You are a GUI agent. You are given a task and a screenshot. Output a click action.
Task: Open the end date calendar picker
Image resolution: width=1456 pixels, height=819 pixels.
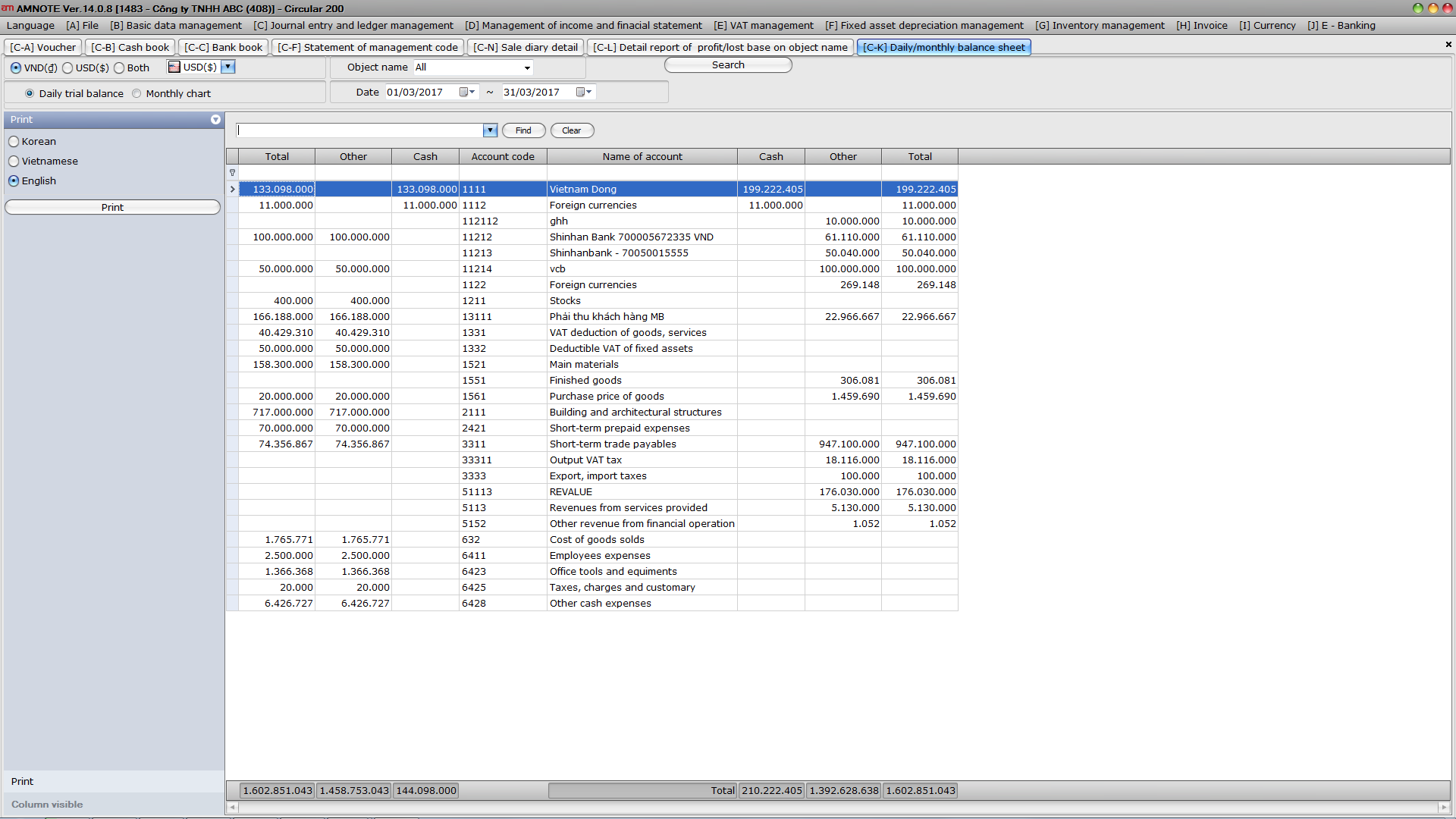point(581,93)
